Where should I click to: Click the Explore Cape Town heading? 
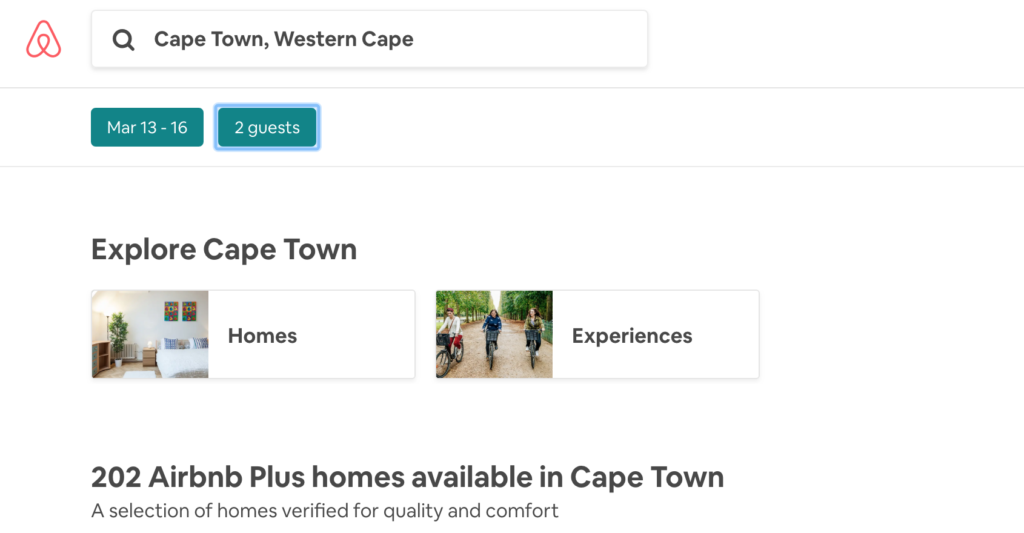point(224,249)
